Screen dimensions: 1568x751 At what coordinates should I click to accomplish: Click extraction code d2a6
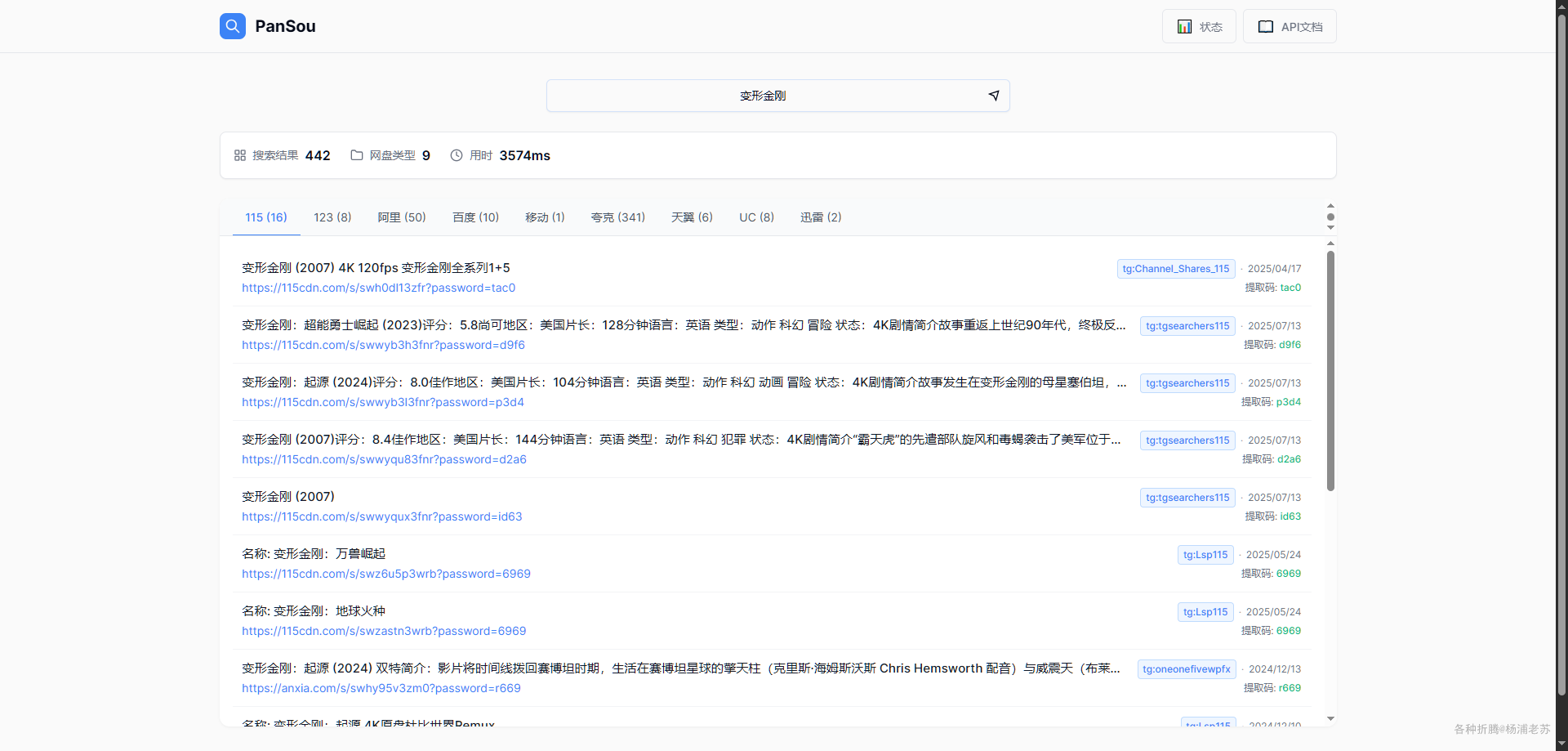point(1290,459)
